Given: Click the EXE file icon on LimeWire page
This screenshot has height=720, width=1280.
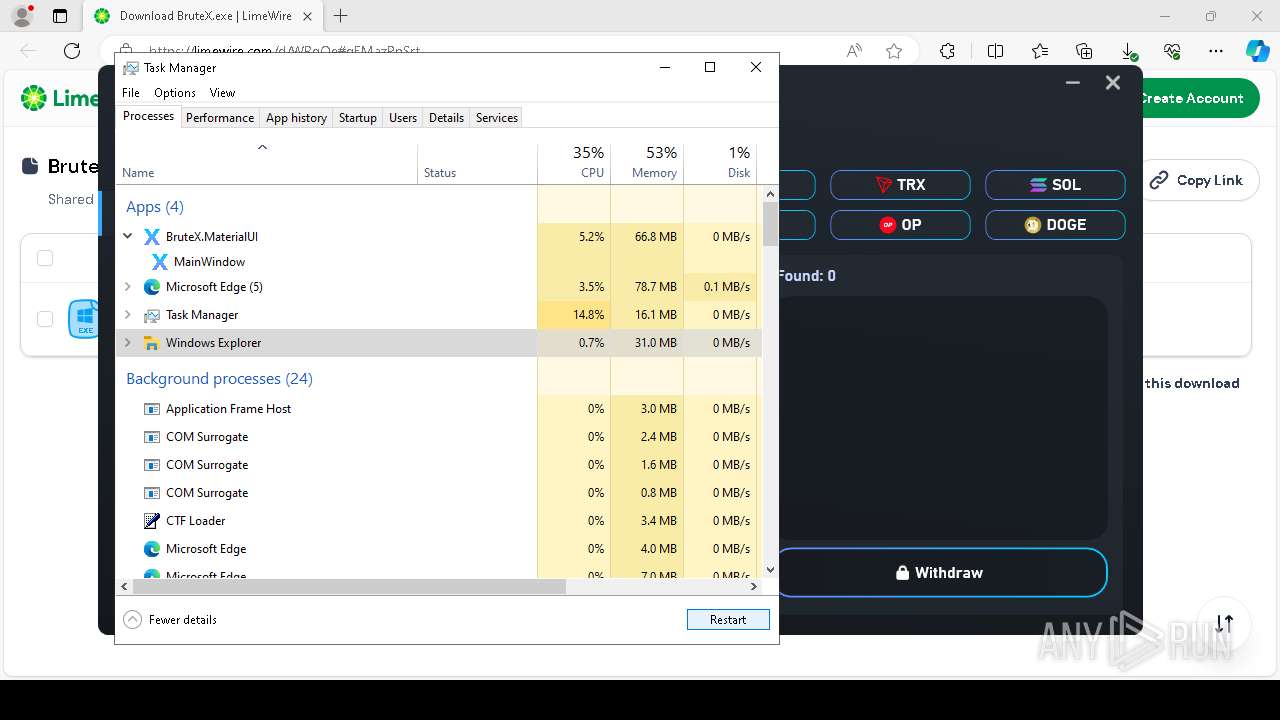Looking at the screenshot, I should click(x=84, y=319).
